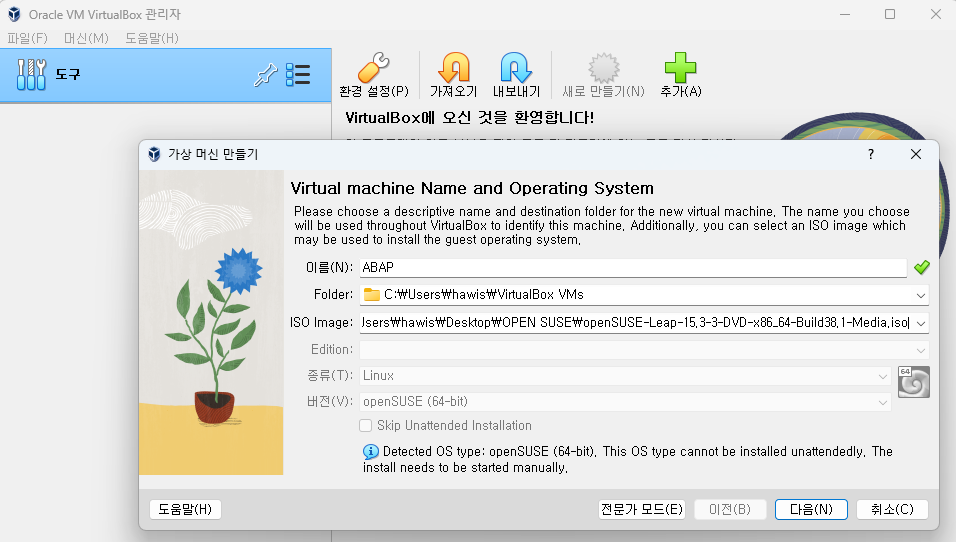The image size is (956, 542).
Task: Click the cube icon in dialog title
Action: coord(154,154)
